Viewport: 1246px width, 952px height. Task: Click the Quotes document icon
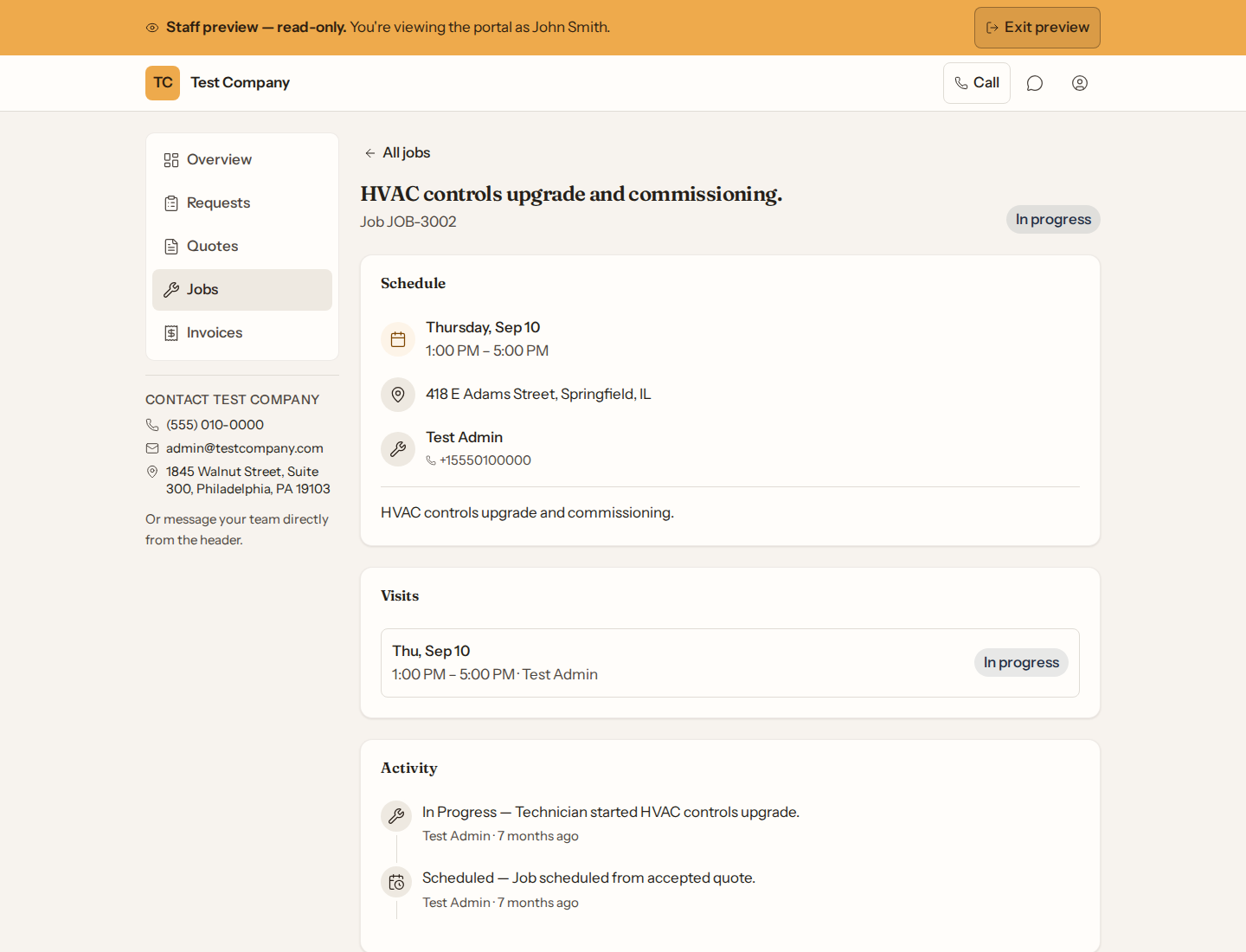click(x=171, y=247)
